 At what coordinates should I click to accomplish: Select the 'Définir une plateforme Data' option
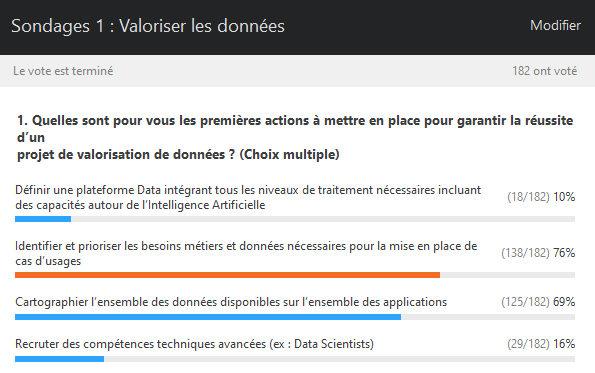tap(248, 197)
